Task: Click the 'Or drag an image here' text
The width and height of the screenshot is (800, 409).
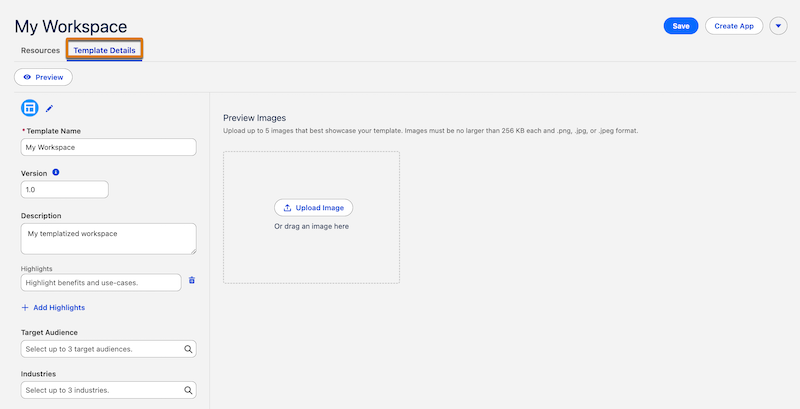Action: (312, 226)
